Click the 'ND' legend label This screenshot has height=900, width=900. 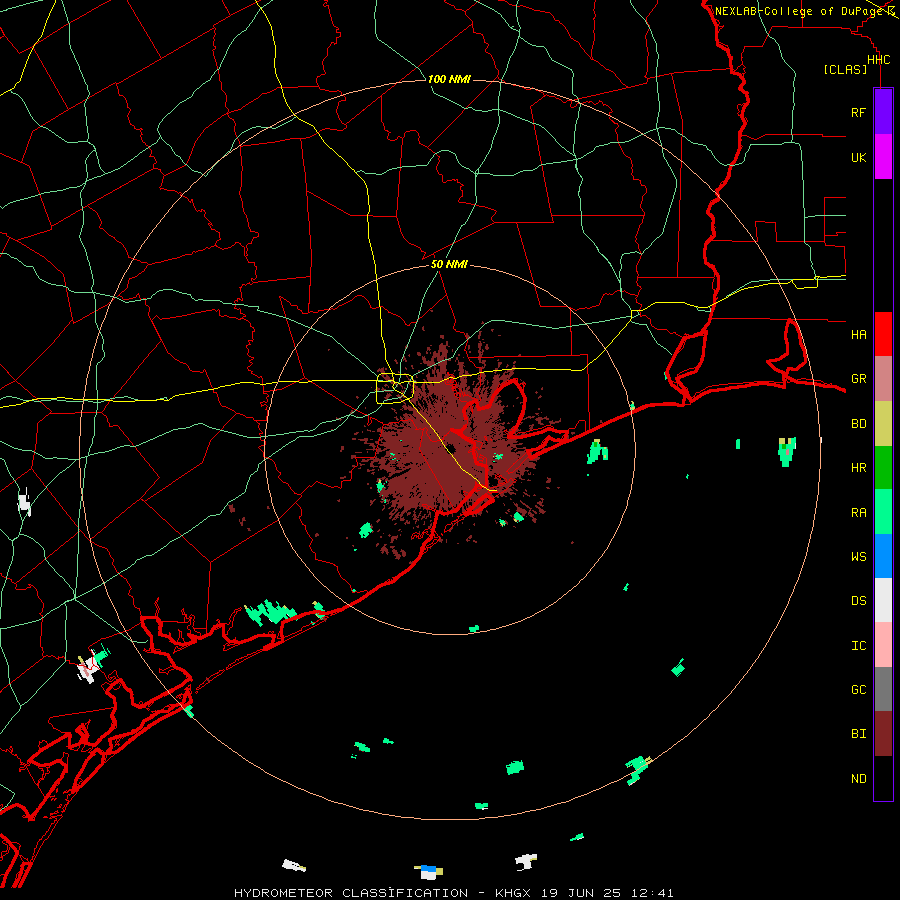859,779
